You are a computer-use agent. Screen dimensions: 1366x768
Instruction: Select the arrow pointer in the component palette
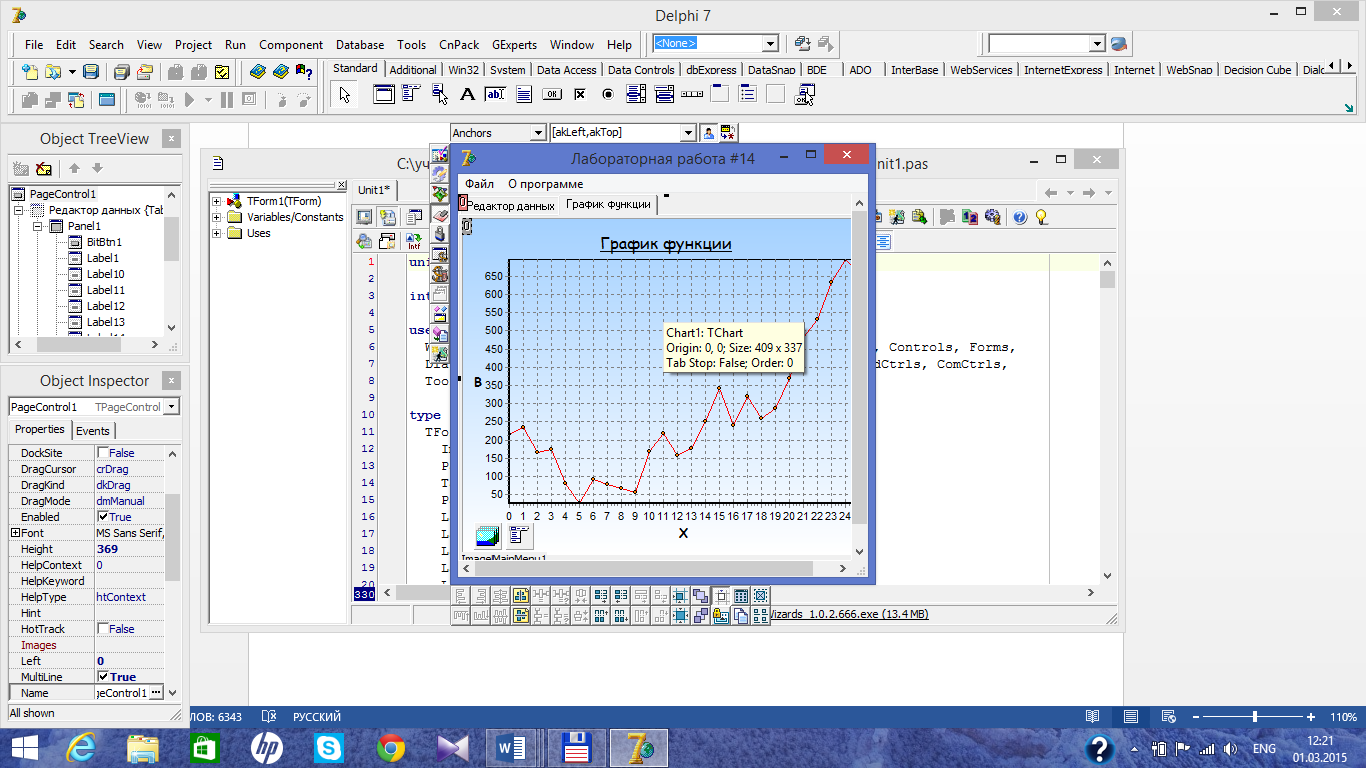(345, 95)
